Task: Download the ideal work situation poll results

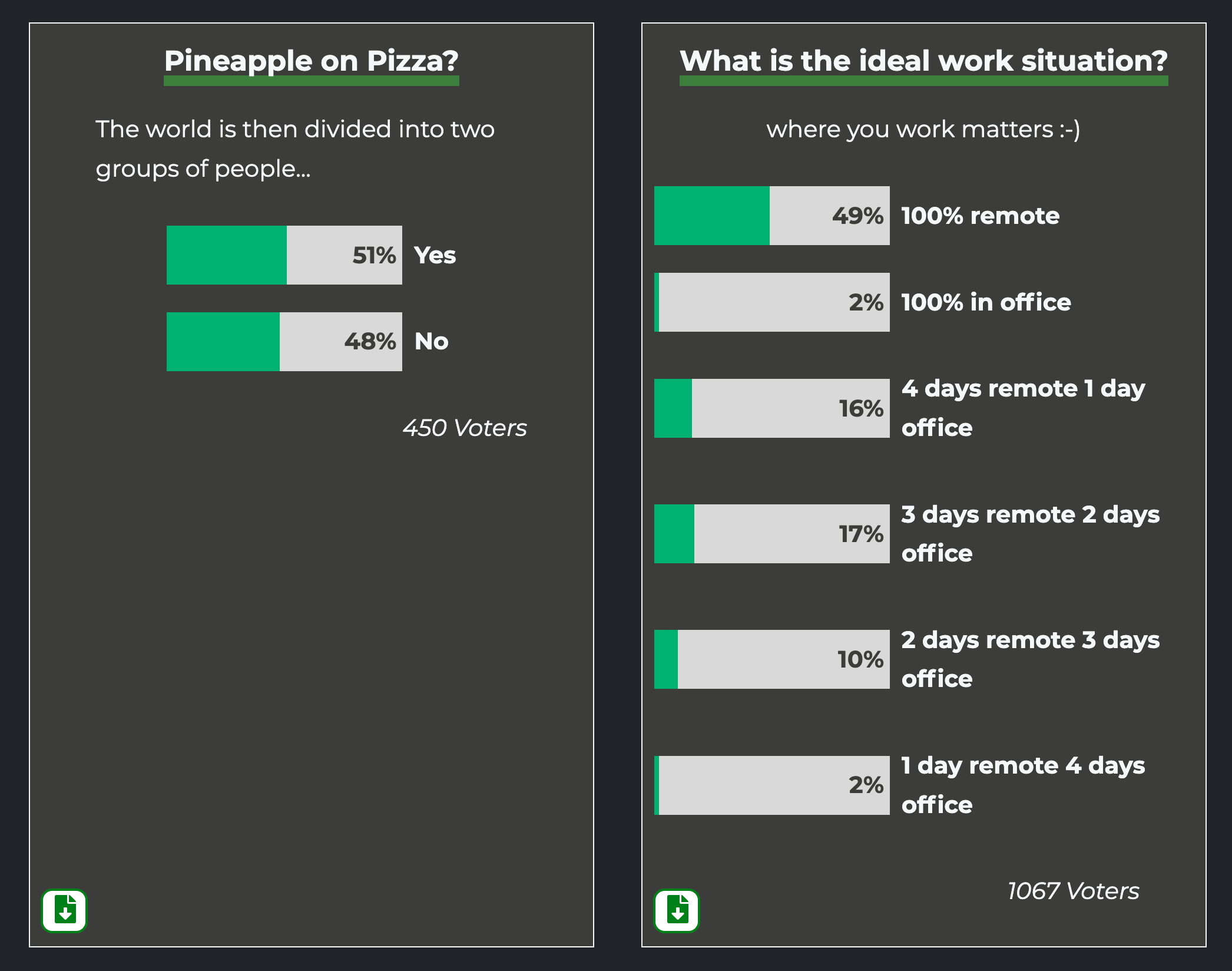Action: tap(677, 910)
